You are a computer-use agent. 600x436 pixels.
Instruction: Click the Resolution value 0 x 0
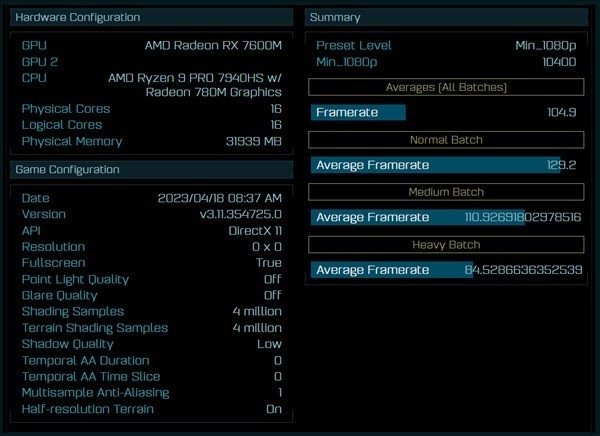(267, 247)
